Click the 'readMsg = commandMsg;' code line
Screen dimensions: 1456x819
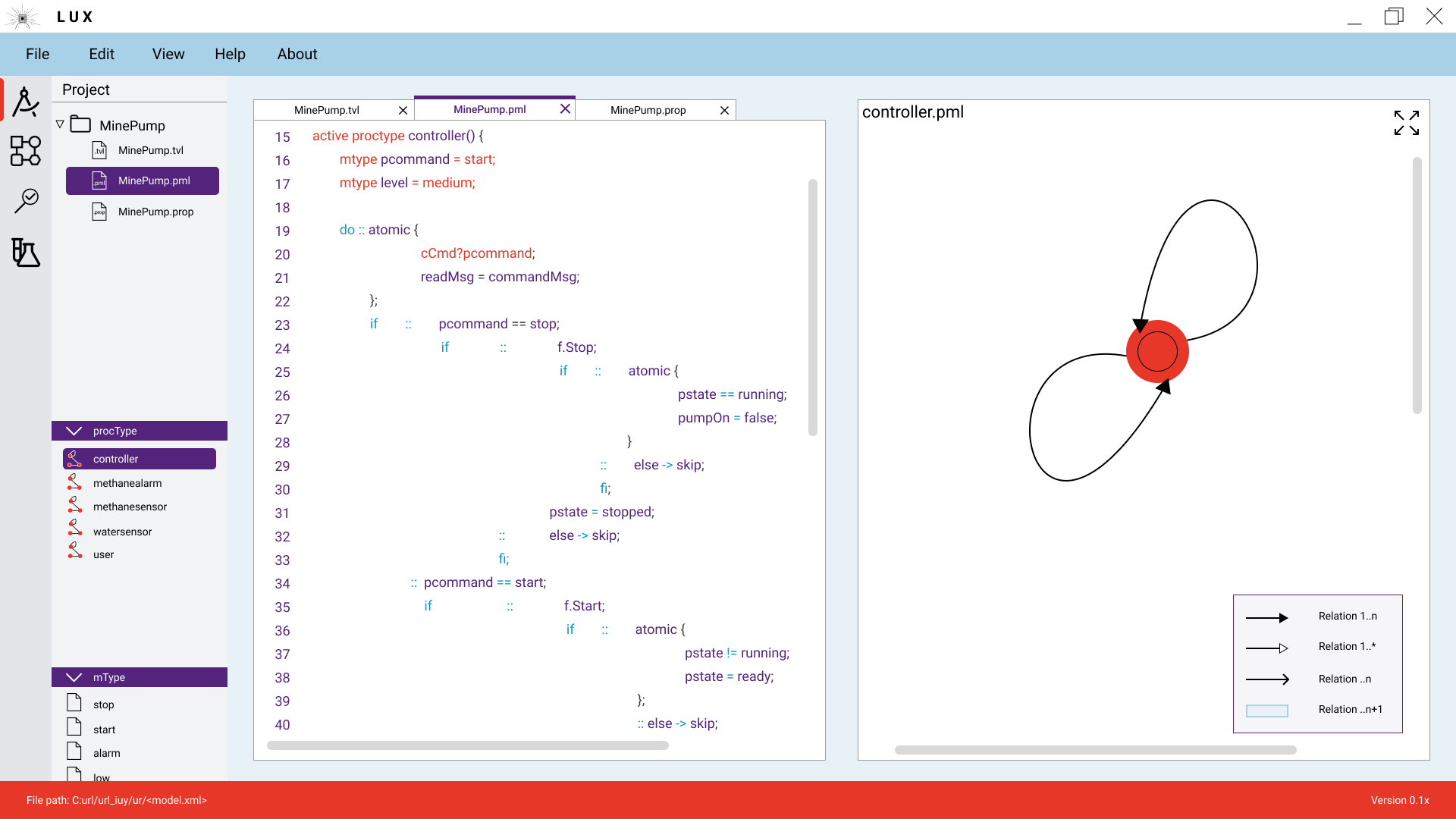500,277
